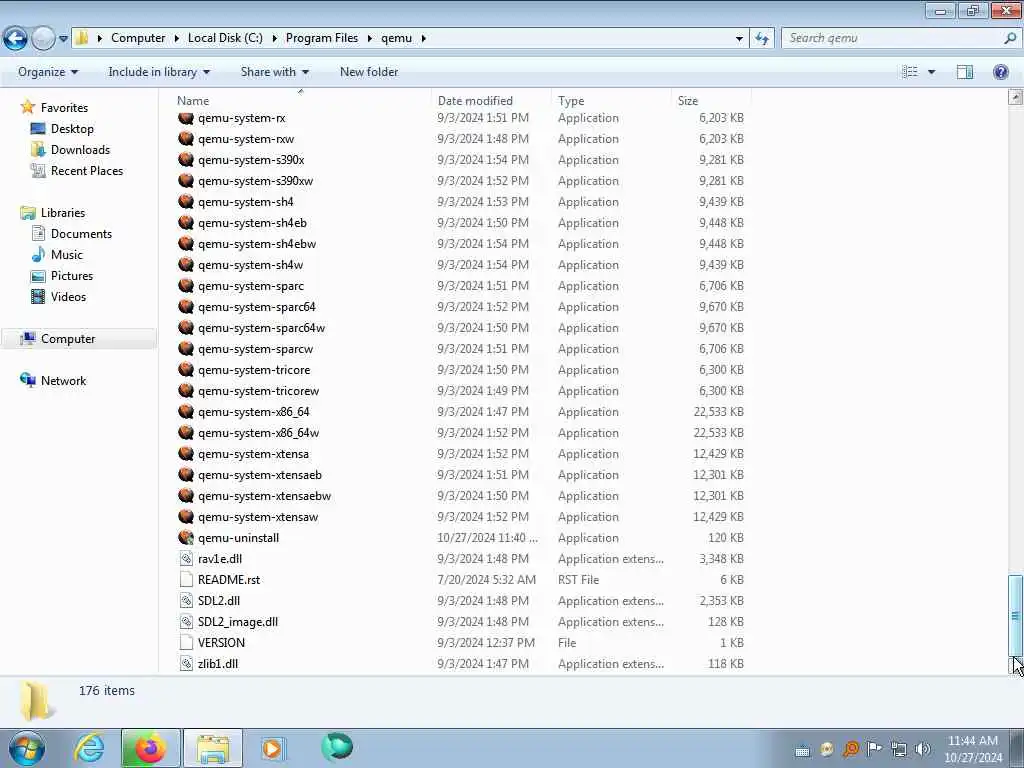Click the vertical scrollbar thumb
This screenshot has width=1024, height=768.
1015,616
